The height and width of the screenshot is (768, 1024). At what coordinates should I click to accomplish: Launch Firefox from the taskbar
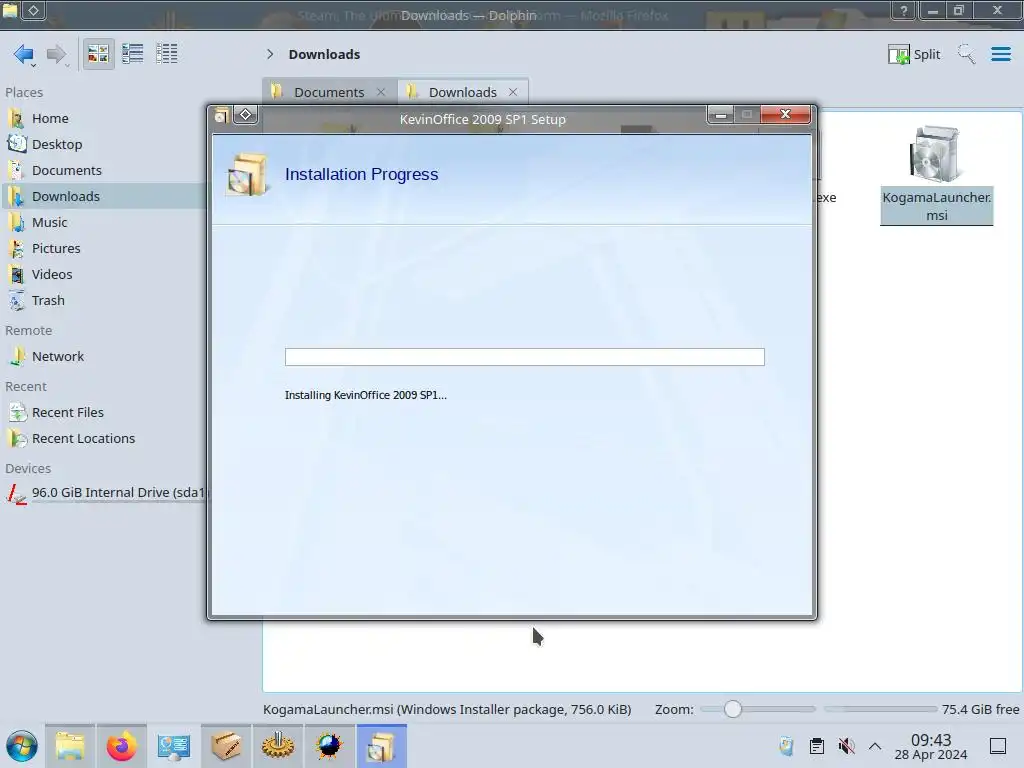(121, 746)
